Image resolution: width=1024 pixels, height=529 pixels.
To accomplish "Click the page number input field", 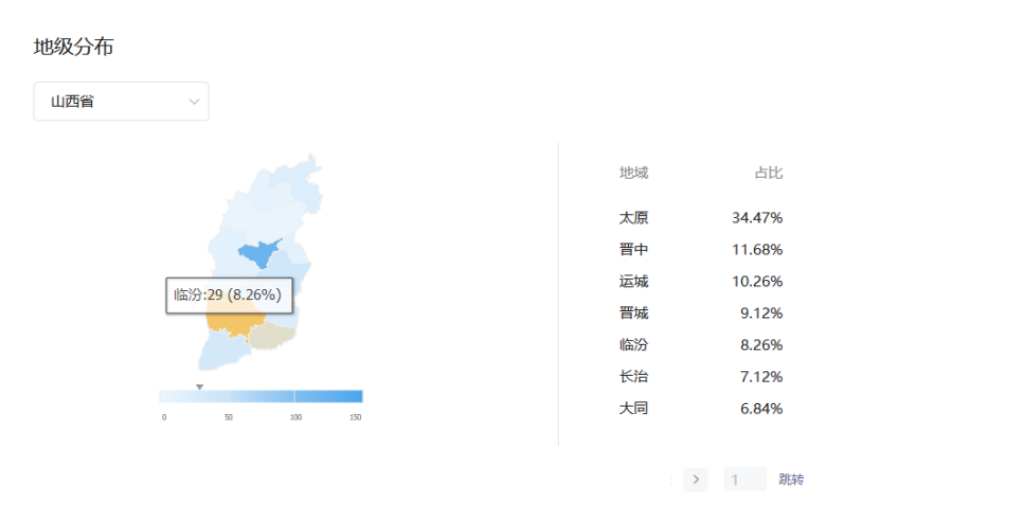I will click(745, 479).
